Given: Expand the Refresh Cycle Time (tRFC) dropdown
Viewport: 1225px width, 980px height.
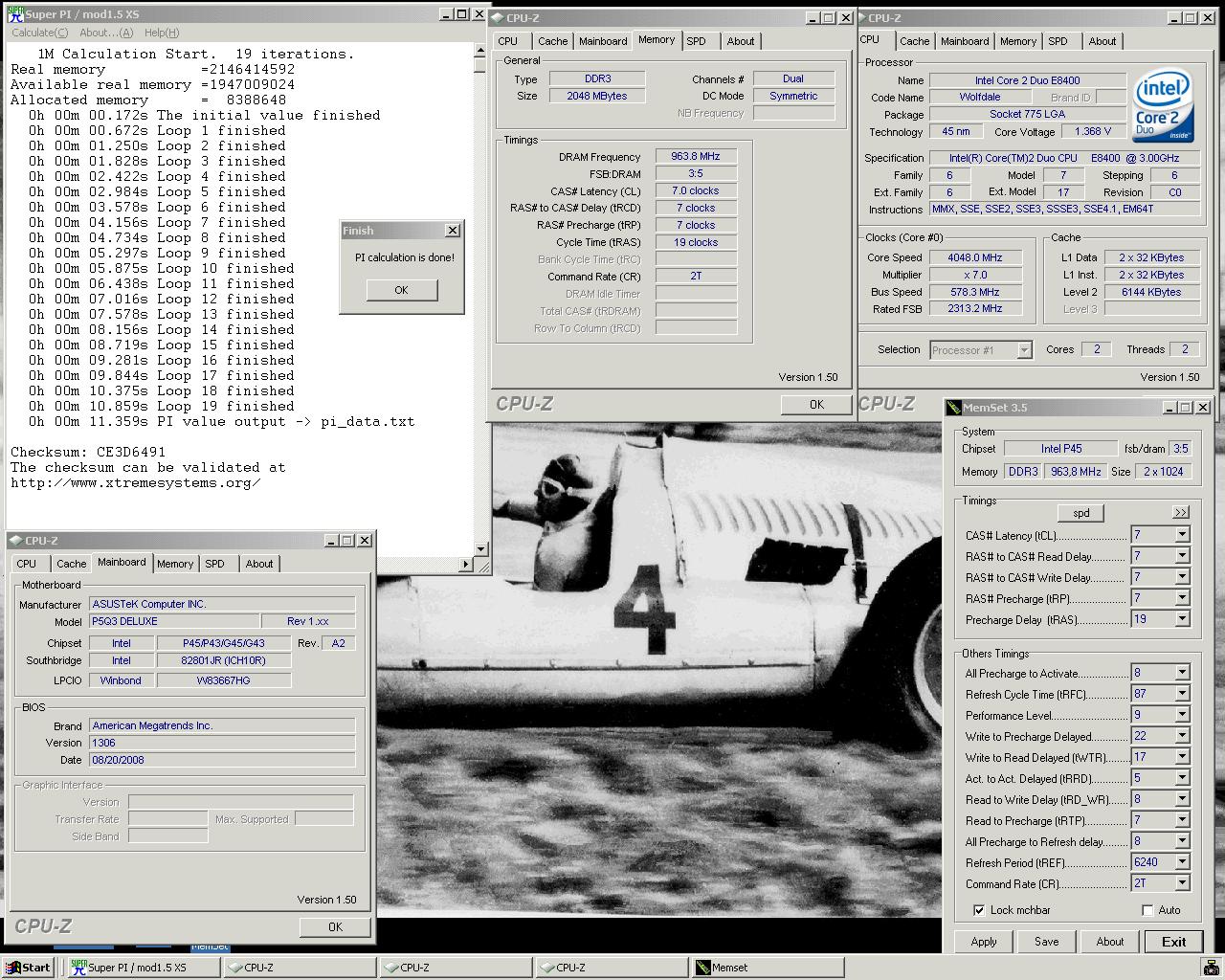Looking at the screenshot, I should [x=1182, y=694].
